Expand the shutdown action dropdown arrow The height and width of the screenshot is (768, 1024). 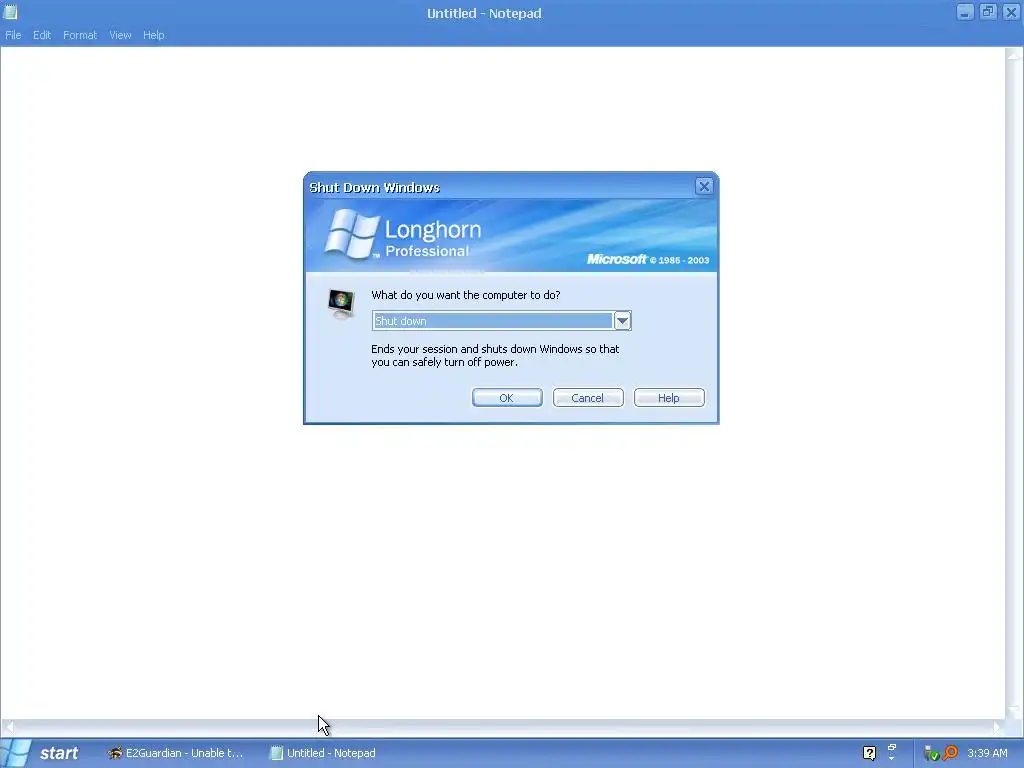pyautogui.click(x=622, y=321)
